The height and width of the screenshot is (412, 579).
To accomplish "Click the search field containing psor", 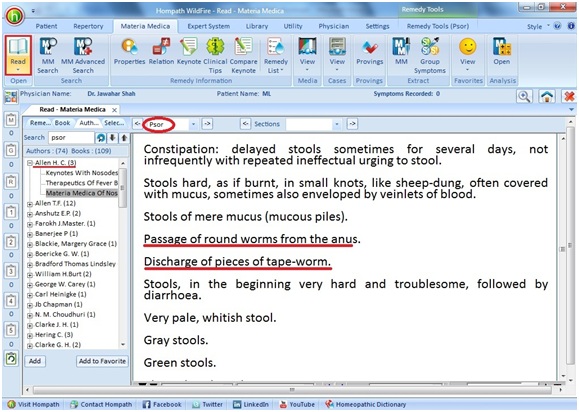I will 71,138.
